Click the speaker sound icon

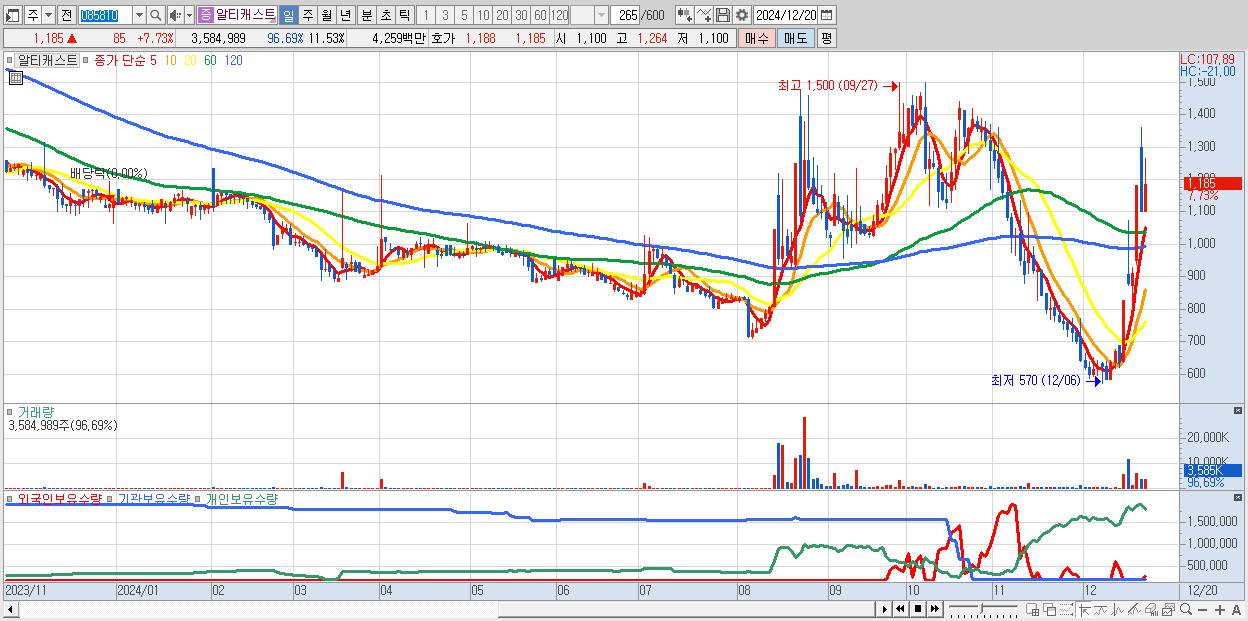pyautogui.click(x=175, y=15)
